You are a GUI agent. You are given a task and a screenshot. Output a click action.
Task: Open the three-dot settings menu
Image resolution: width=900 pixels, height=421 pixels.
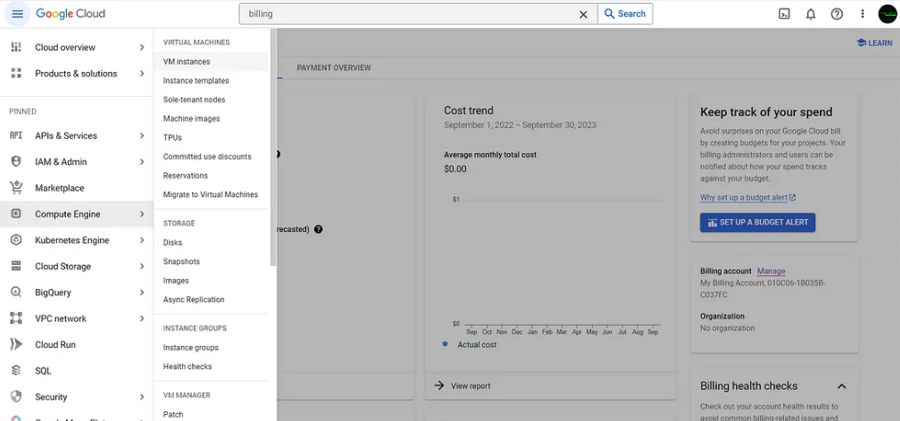(862, 14)
